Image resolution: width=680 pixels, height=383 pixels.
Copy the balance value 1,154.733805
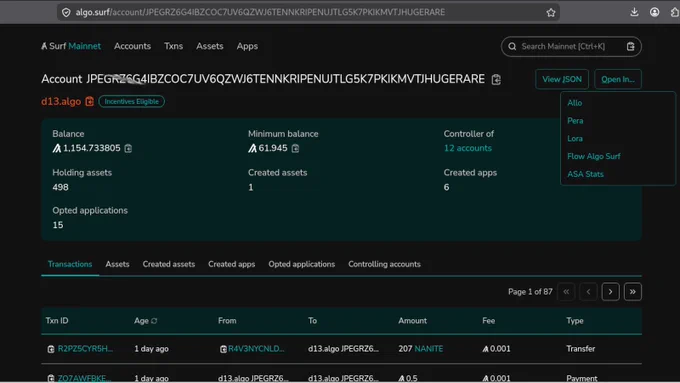pyautogui.click(x=128, y=148)
